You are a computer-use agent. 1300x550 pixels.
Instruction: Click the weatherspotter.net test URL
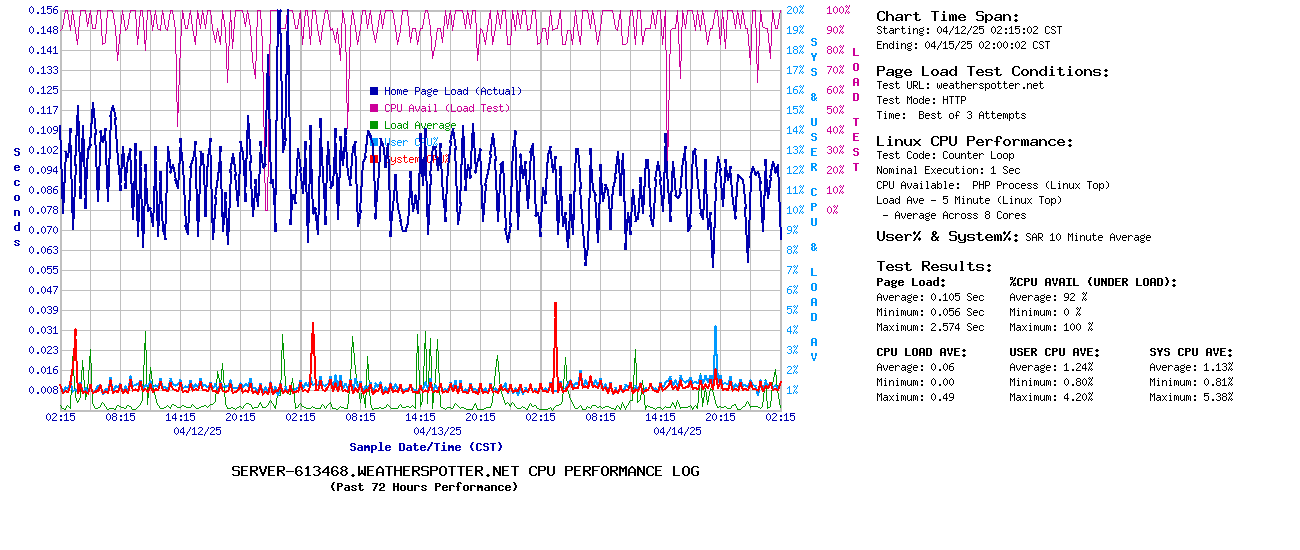pyautogui.click(x=989, y=85)
